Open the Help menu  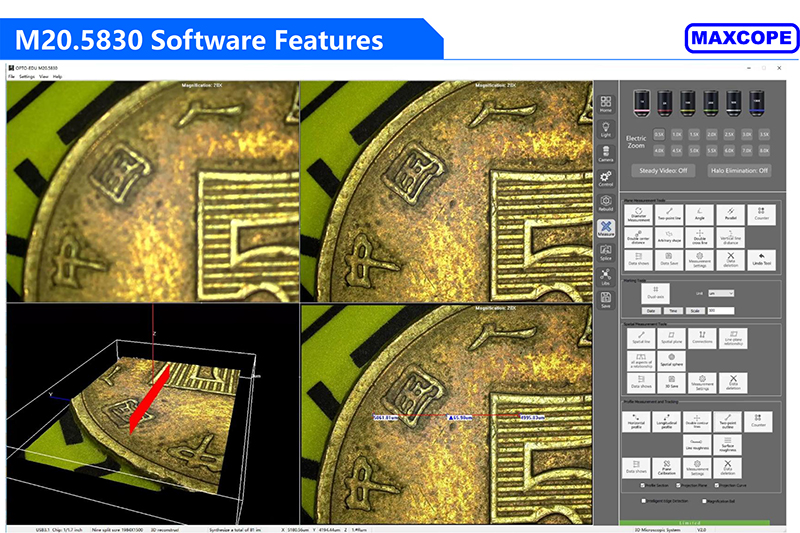[x=57, y=77]
